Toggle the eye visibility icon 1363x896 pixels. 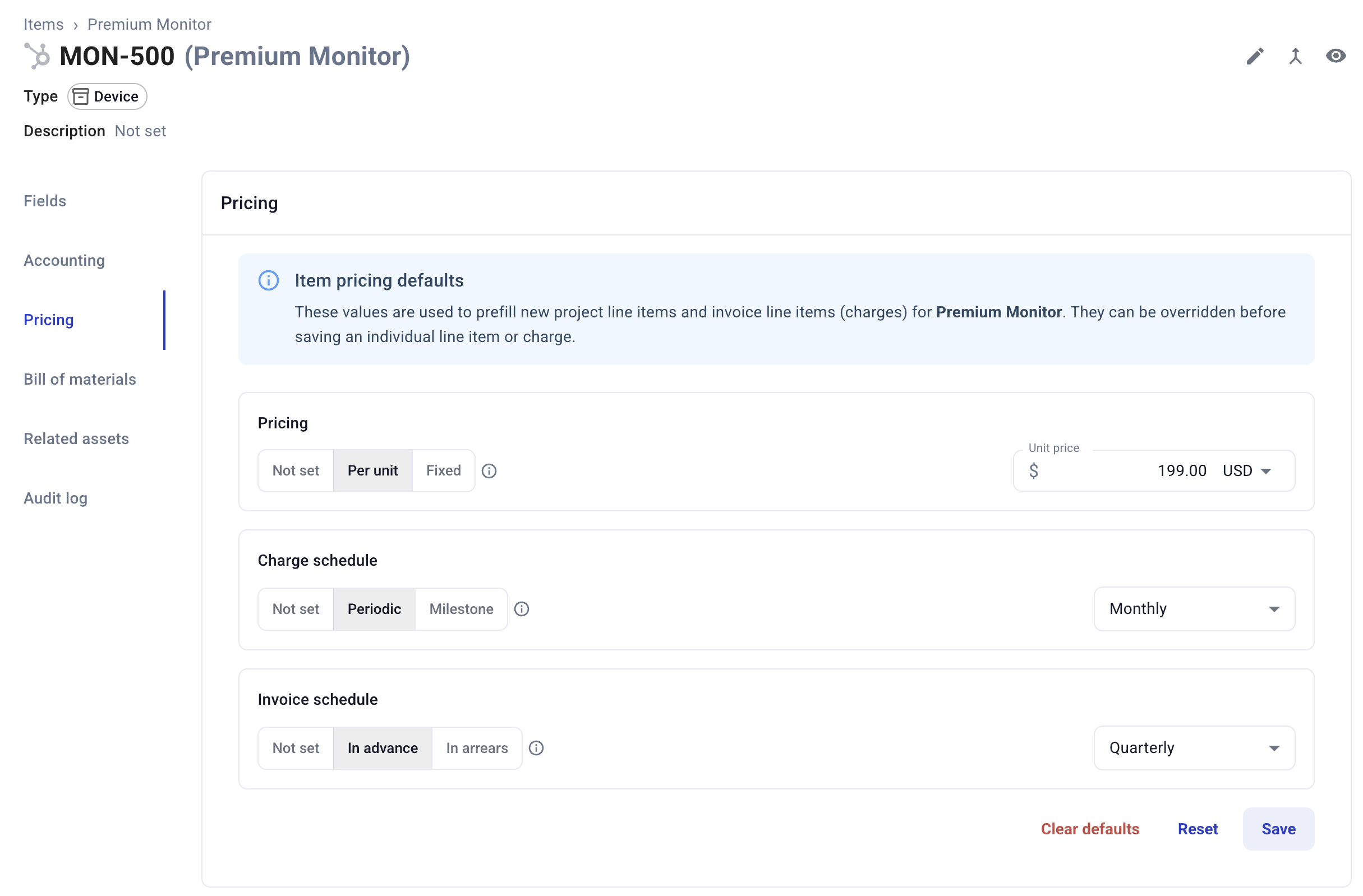click(1336, 56)
